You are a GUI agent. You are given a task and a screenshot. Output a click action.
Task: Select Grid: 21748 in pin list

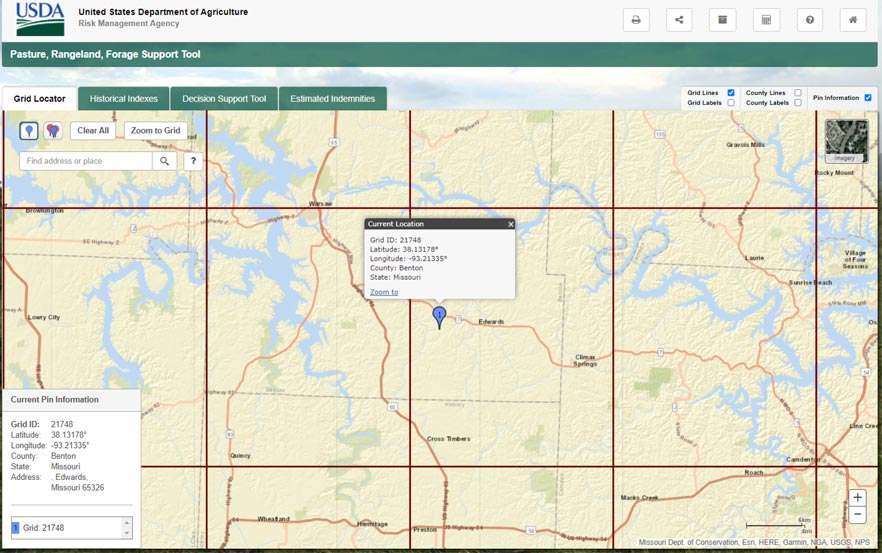pyautogui.click(x=65, y=528)
